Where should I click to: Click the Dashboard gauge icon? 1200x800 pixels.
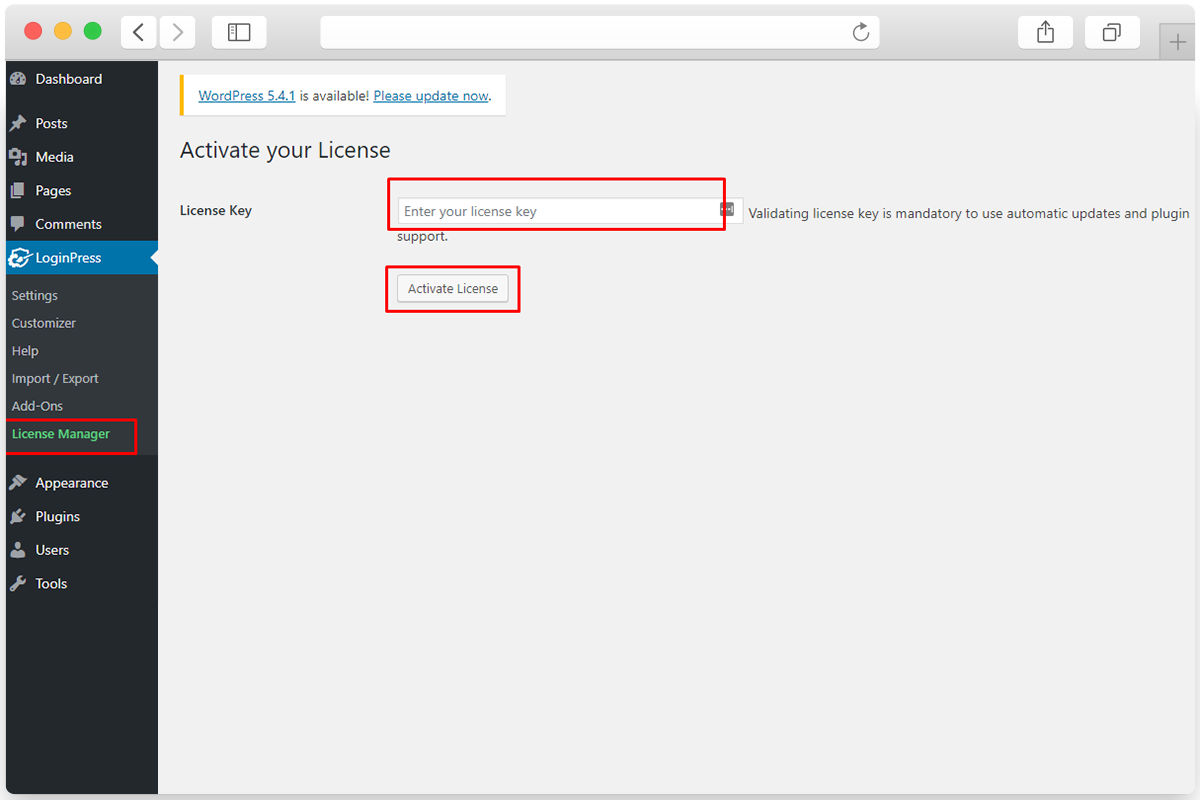click(17, 79)
